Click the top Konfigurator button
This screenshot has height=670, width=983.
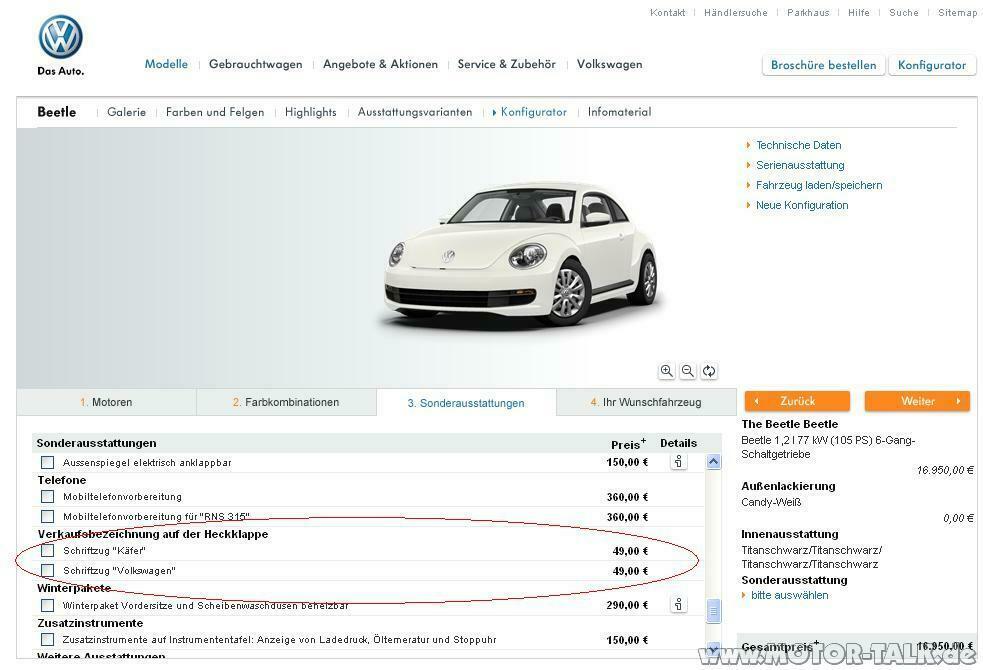pos(932,65)
